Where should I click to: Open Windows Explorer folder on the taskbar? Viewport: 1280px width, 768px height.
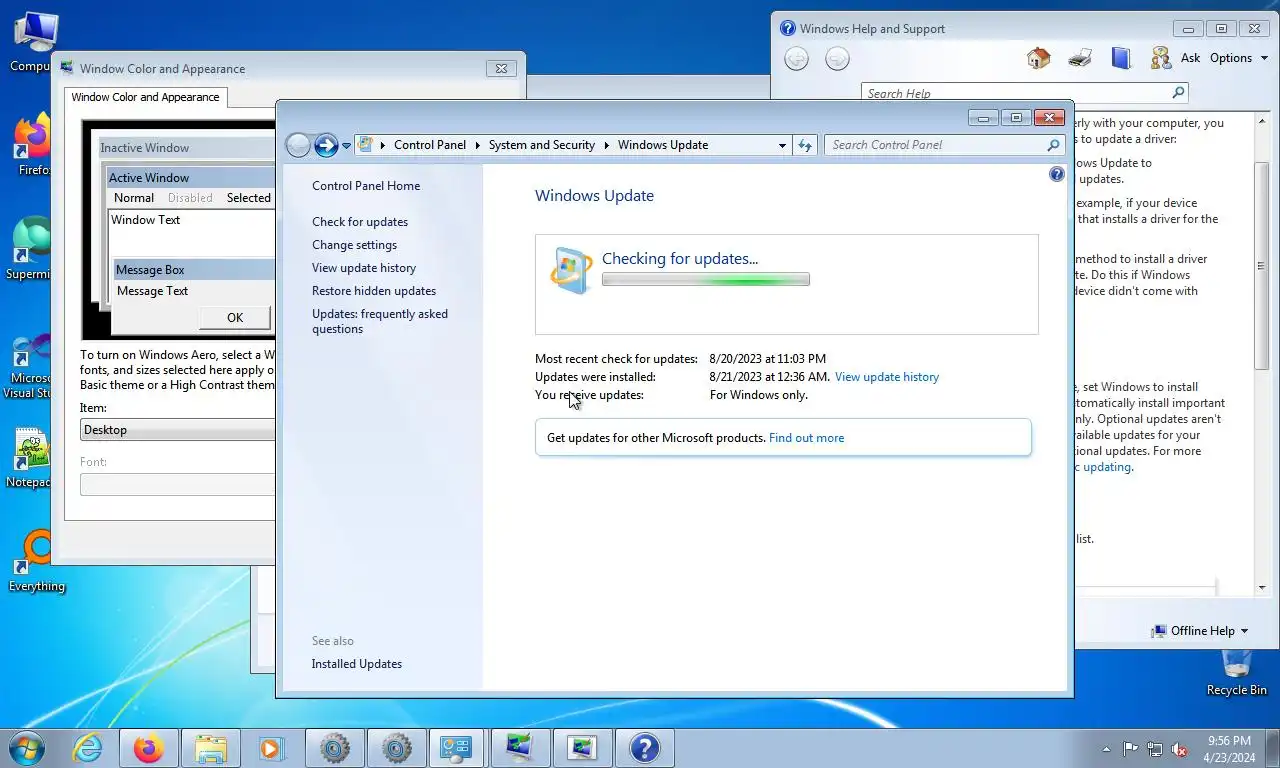click(211, 748)
